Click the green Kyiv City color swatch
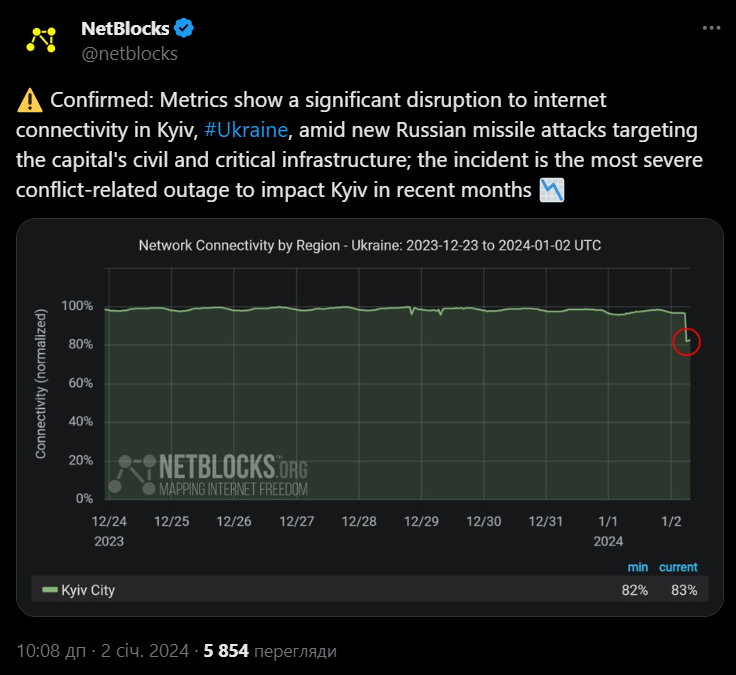Screen dimensions: 736x675 tap(49, 590)
